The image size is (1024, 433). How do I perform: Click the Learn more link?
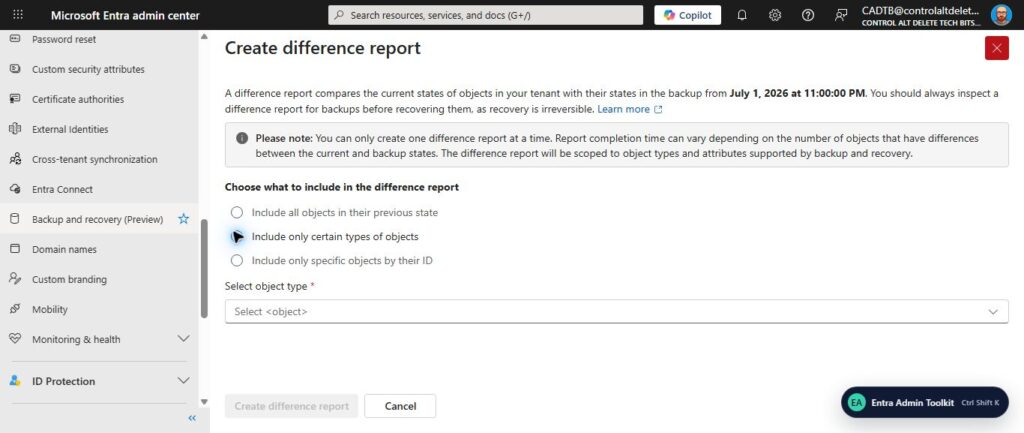pyautogui.click(x=623, y=110)
